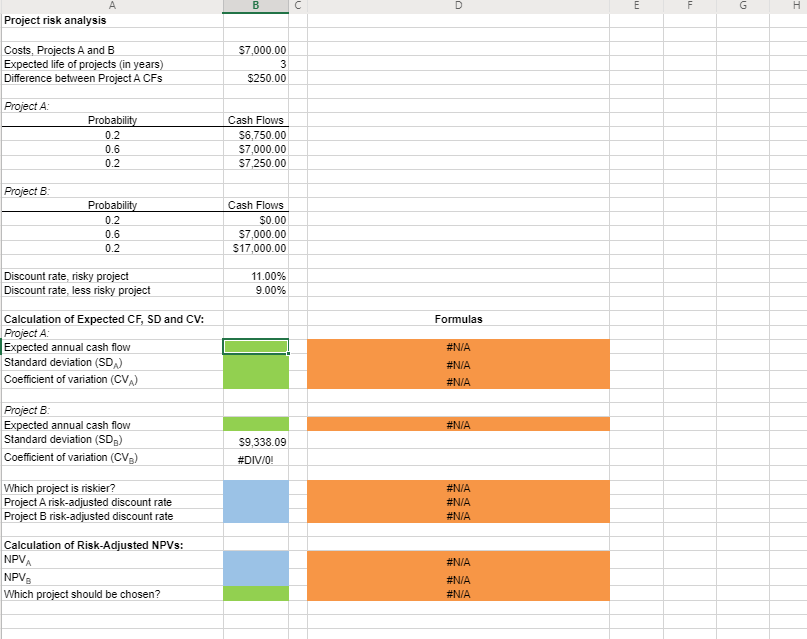Select green Coefficient of variation (CVA) cell

click(256, 380)
